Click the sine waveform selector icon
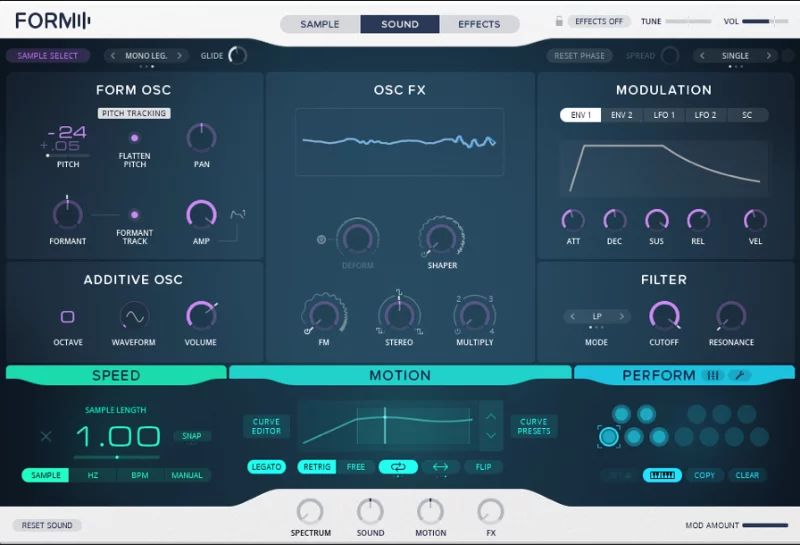 [134, 316]
